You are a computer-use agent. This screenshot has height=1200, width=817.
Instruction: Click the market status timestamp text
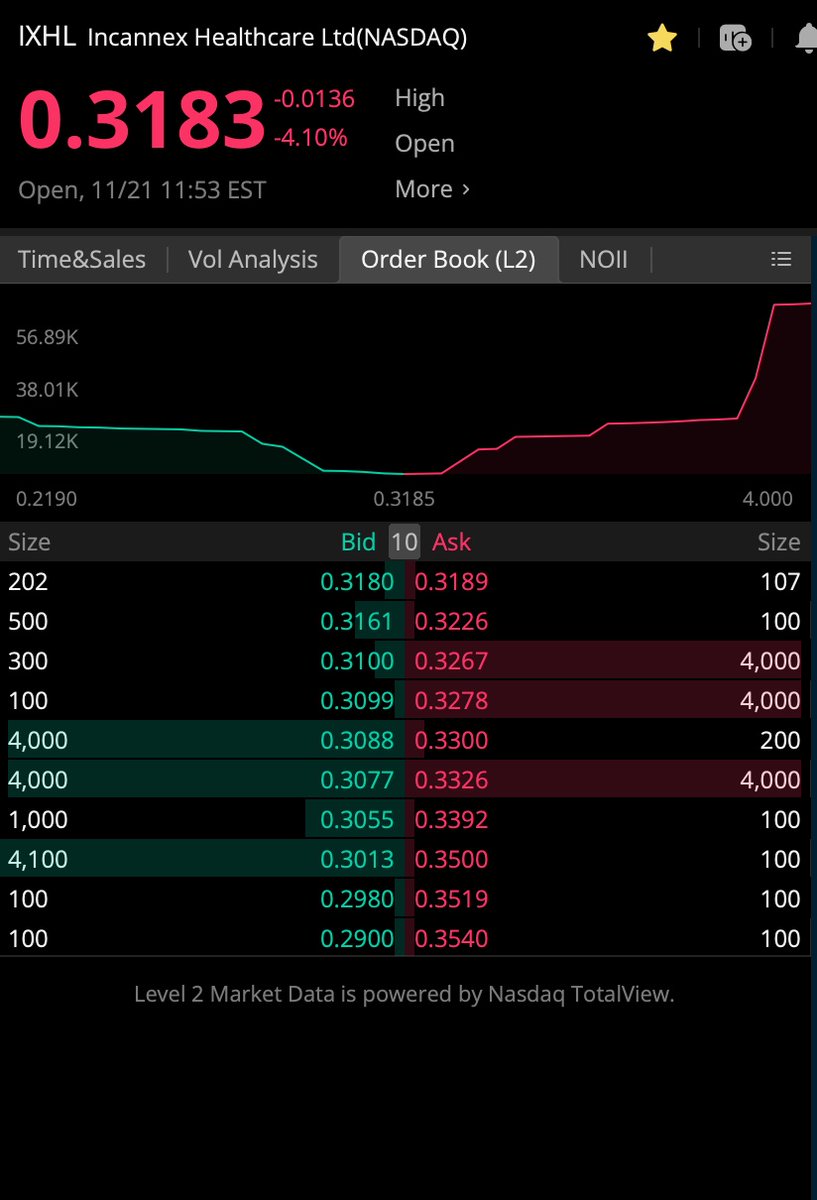tap(142, 190)
